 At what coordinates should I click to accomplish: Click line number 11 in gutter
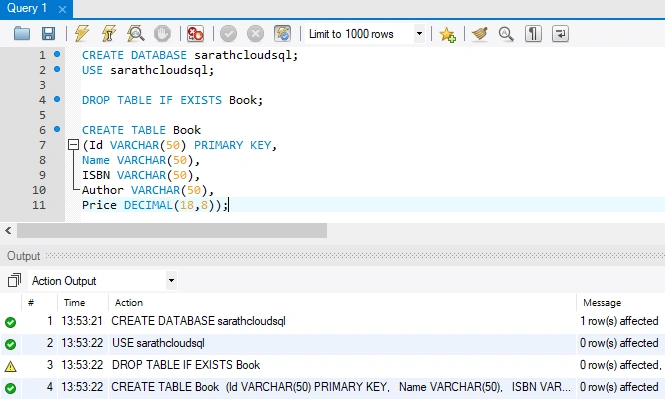click(39, 205)
